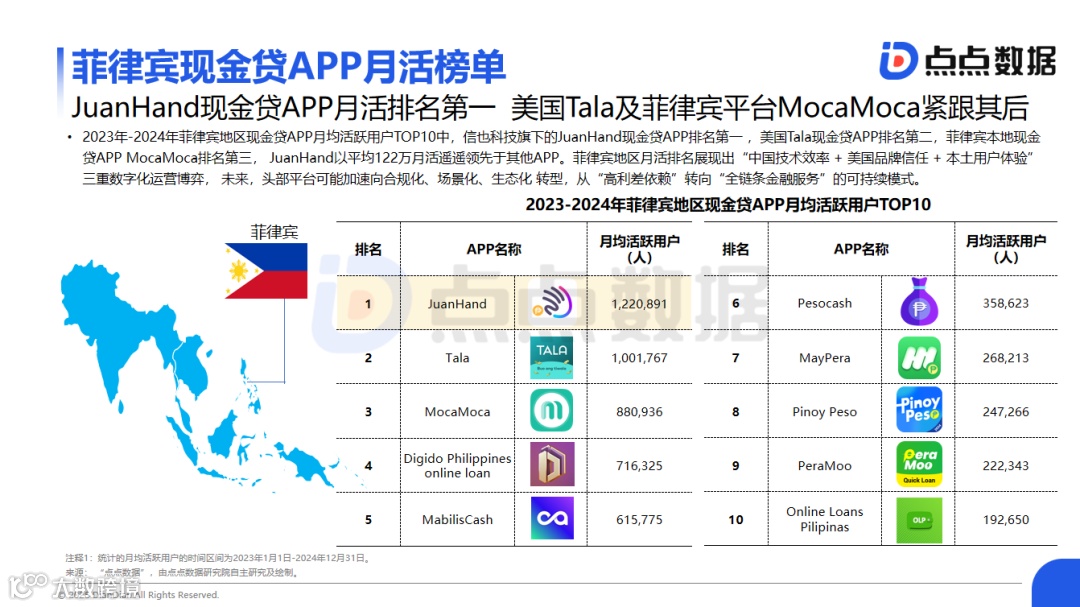Click the JuanHand app icon

(552, 303)
